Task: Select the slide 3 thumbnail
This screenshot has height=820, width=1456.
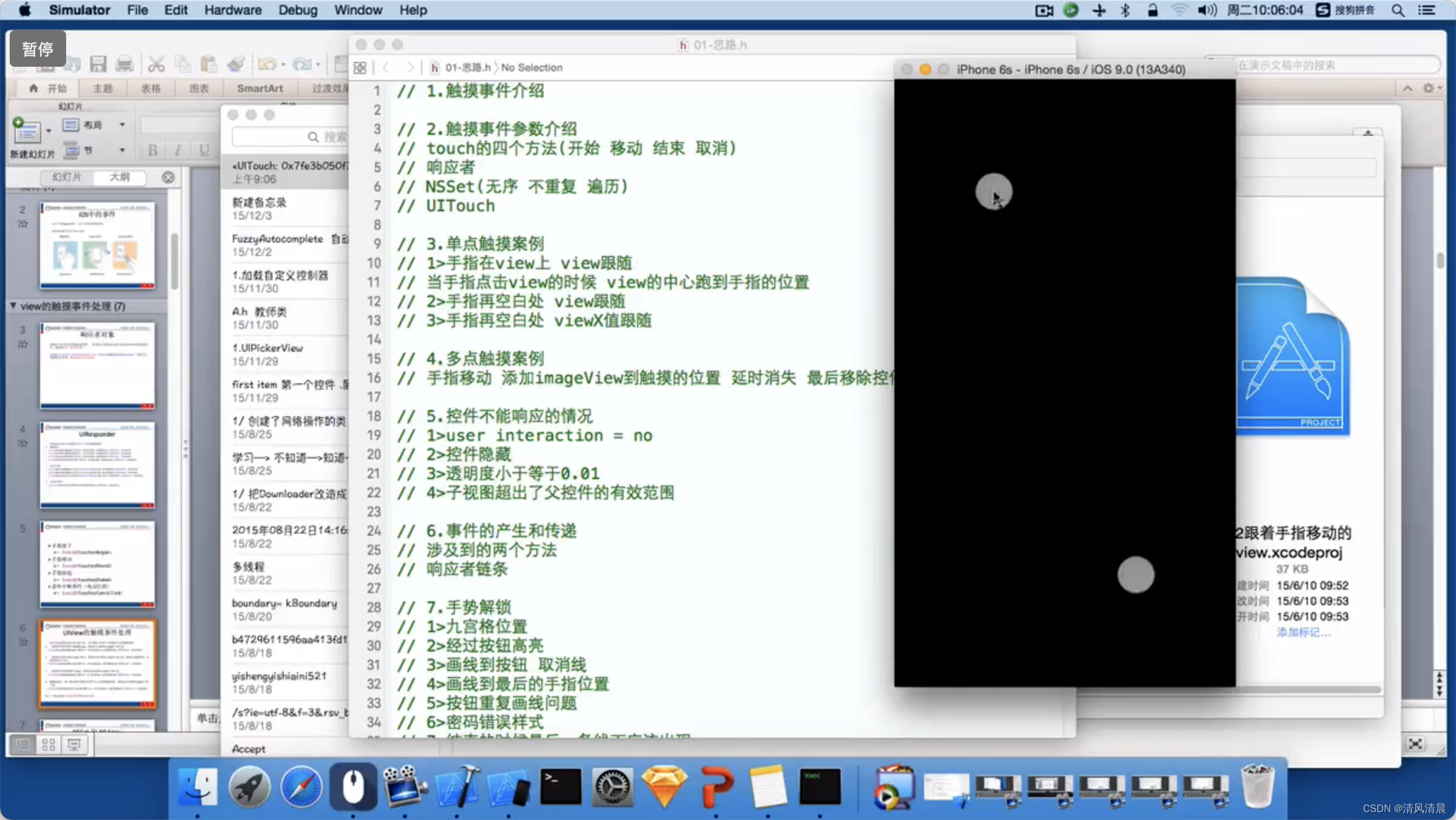Action: click(x=97, y=365)
